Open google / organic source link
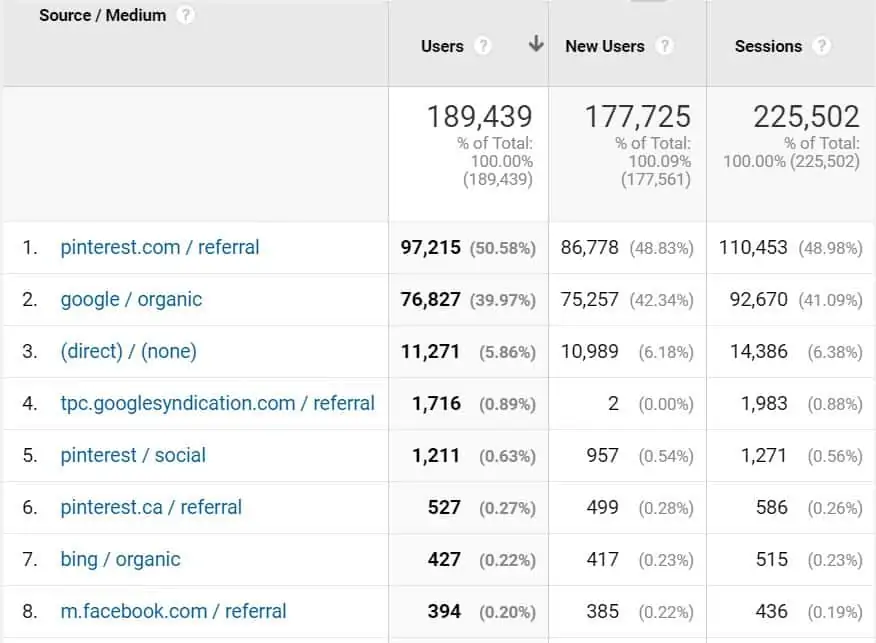 [131, 299]
